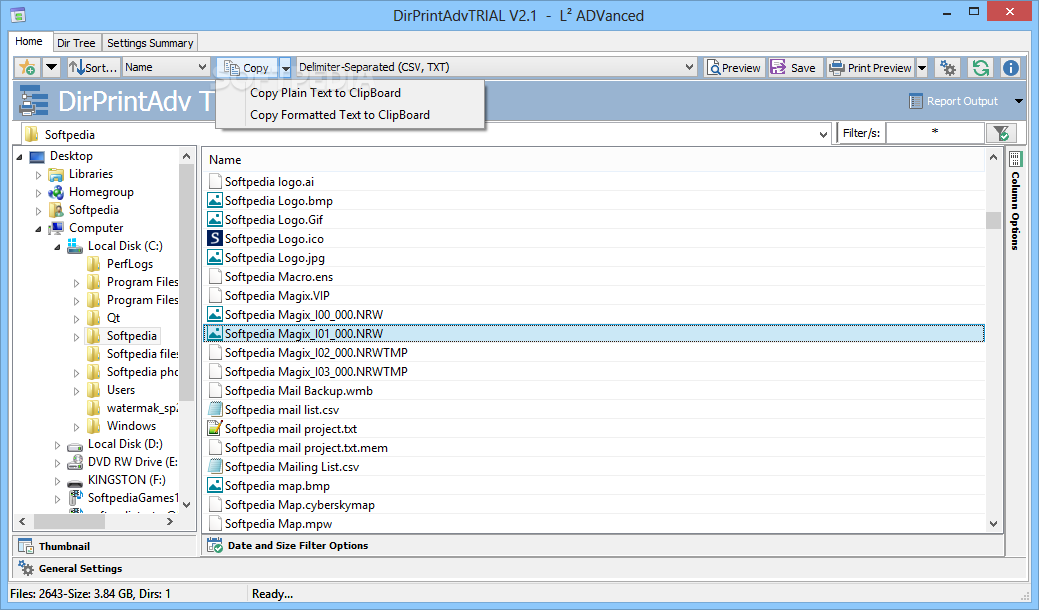The image size is (1039, 610).
Task: Select the Users folder in tree
Action: point(121,390)
